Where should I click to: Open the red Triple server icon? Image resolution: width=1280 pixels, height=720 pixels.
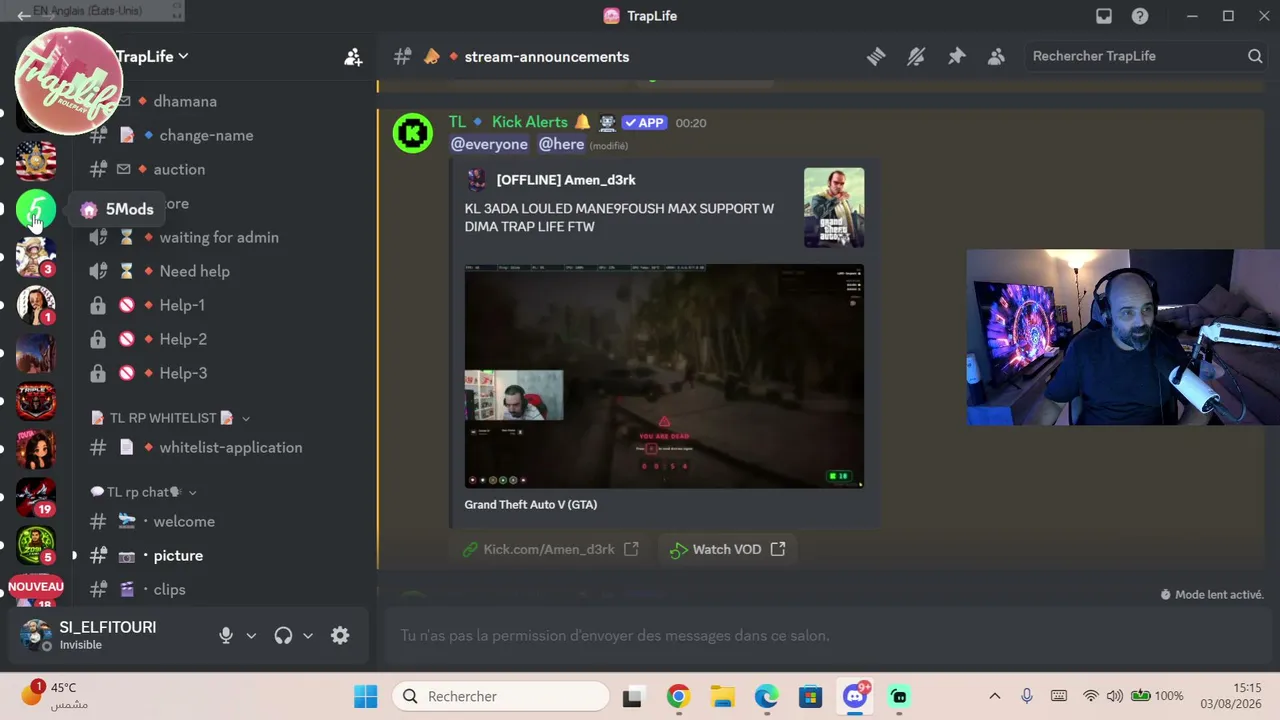tap(36, 401)
